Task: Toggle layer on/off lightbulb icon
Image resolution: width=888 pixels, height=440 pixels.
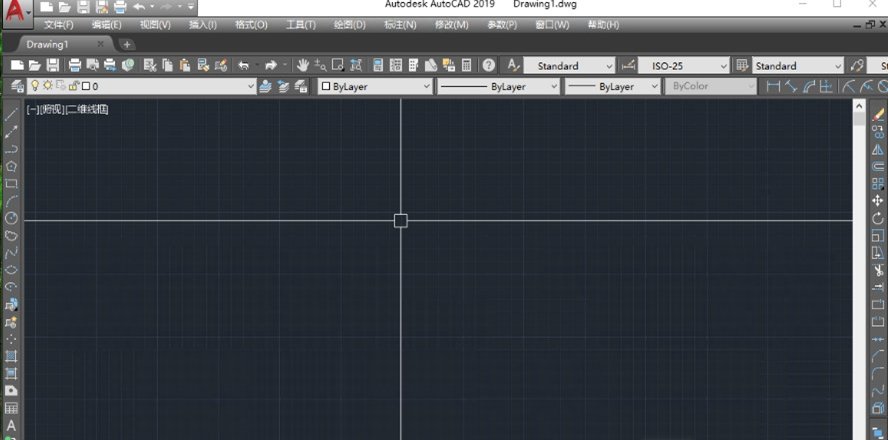Action: pyautogui.click(x=35, y=86)
